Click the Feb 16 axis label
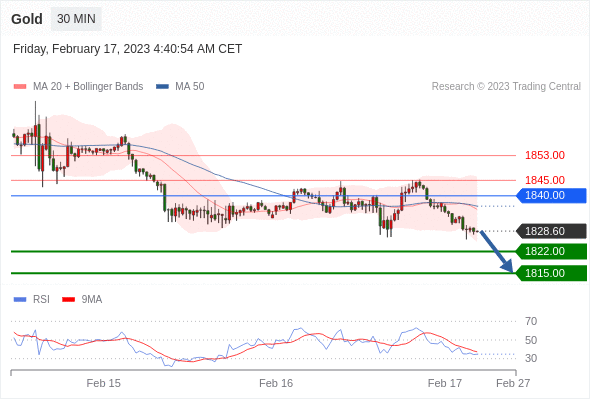Image resolution: width=590 pixels, height=400 pixels. pos(276,383)
